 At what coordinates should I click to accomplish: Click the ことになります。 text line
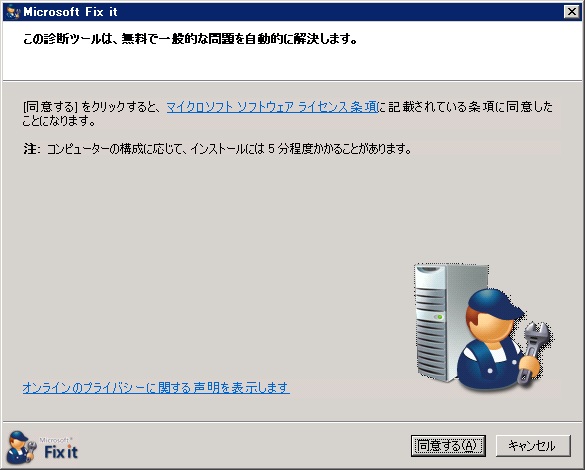click(x=59, y=121)
